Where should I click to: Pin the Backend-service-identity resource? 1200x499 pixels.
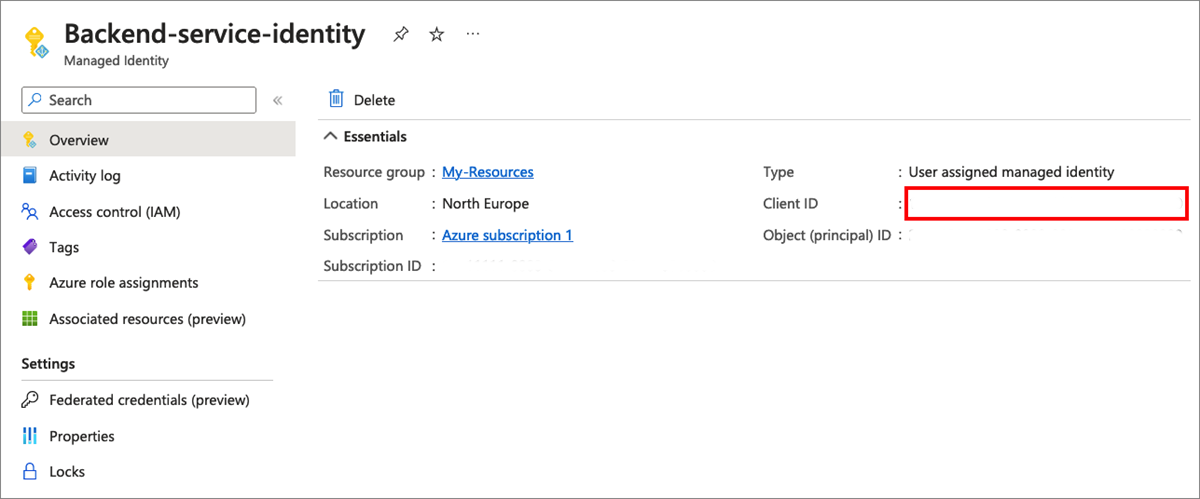(401, 35)
